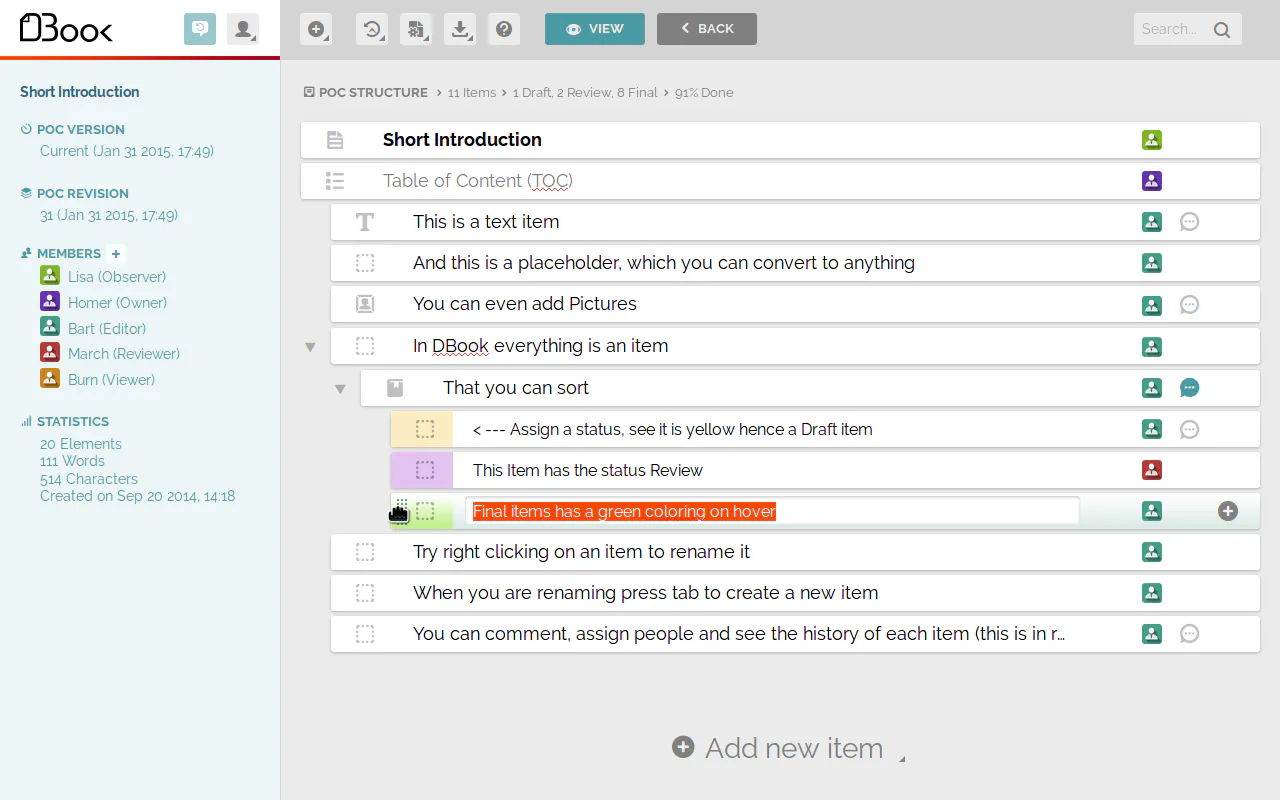
Task: Go BACK using the gray button
Action: click(x=707, y=29)
